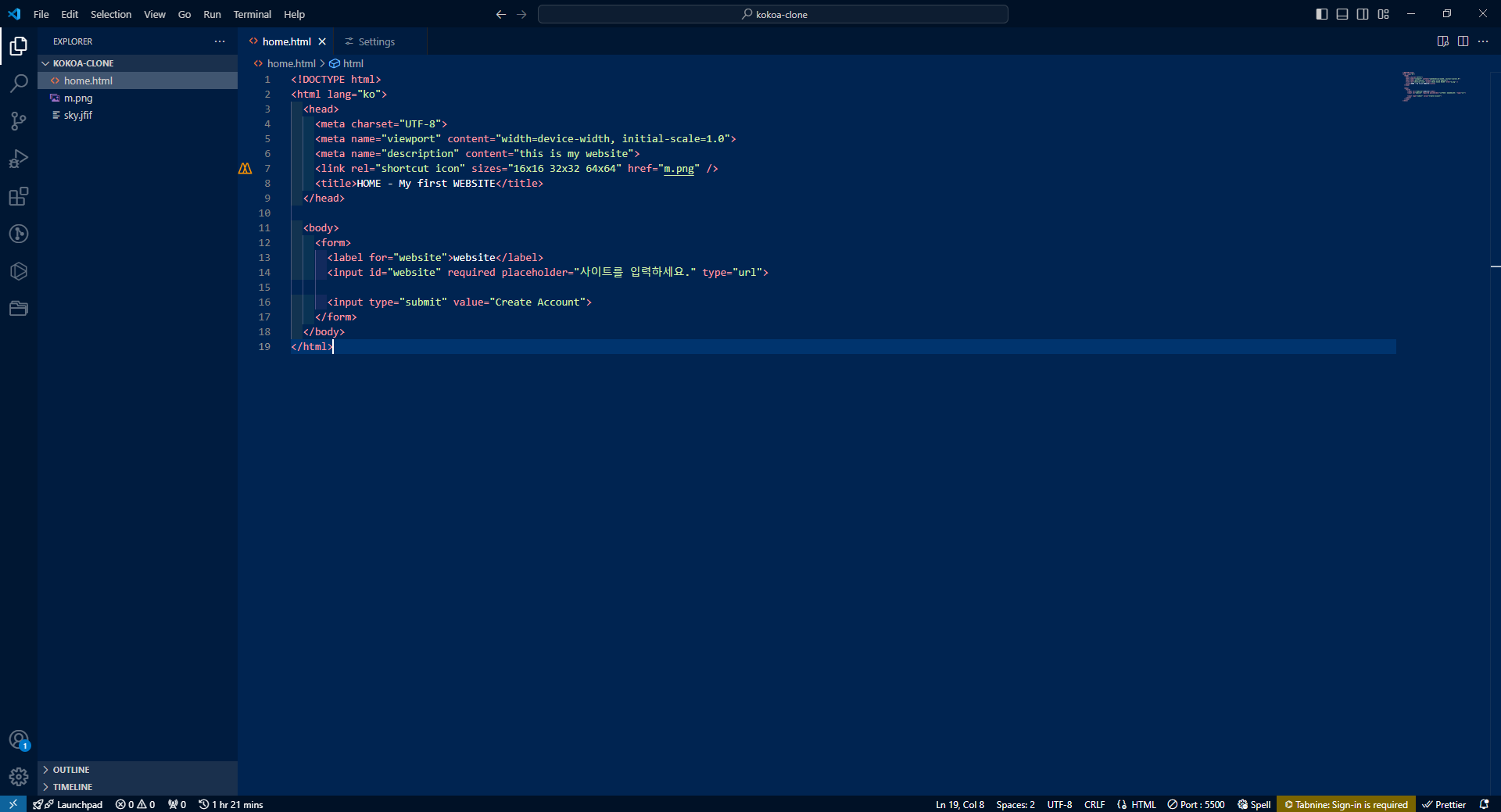Open the Selection menu
The image size is (1501, 812).
(x=111, y=14)
